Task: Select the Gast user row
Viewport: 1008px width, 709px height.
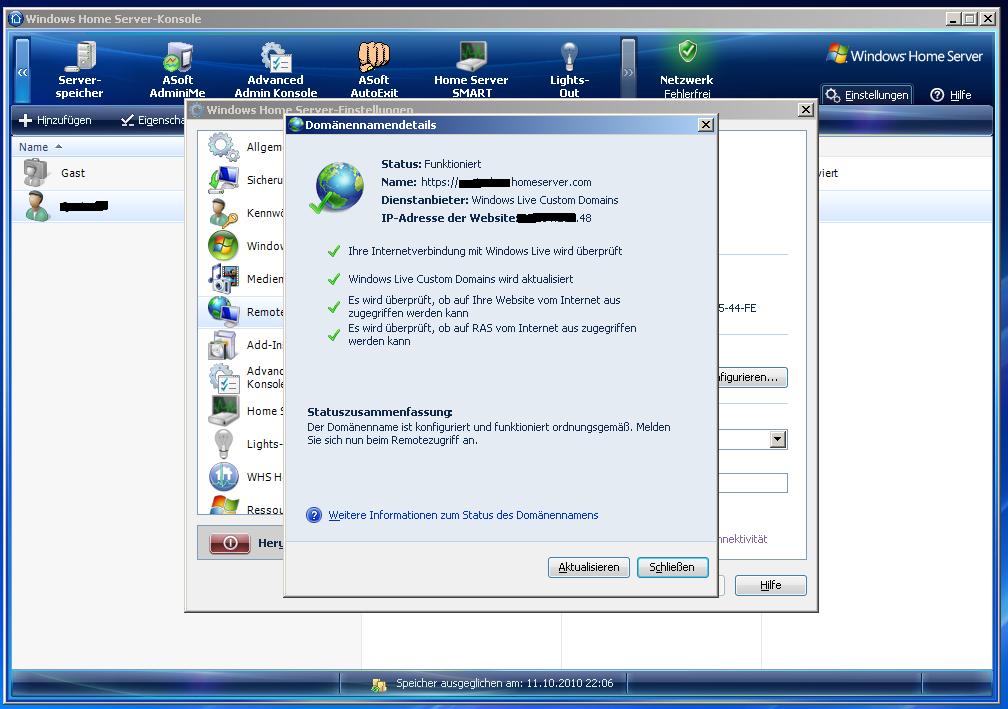Action: (98, 173)
